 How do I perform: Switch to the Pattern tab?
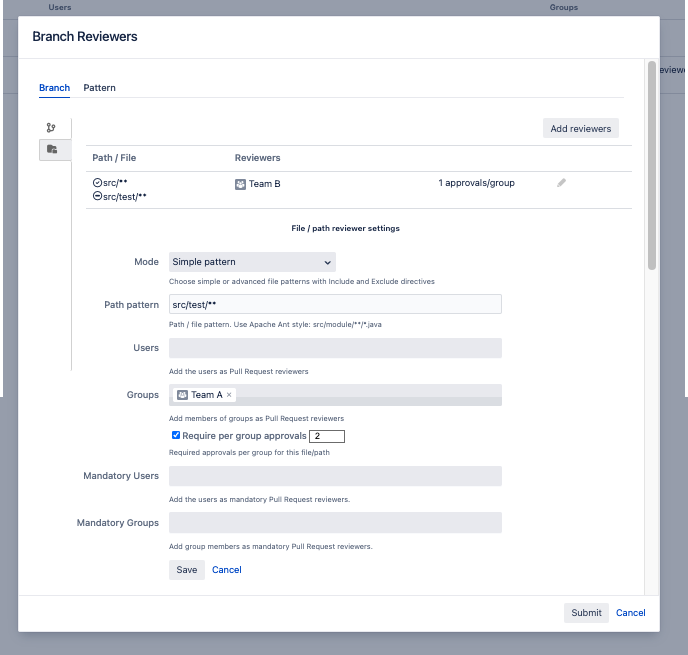point(99,88)
